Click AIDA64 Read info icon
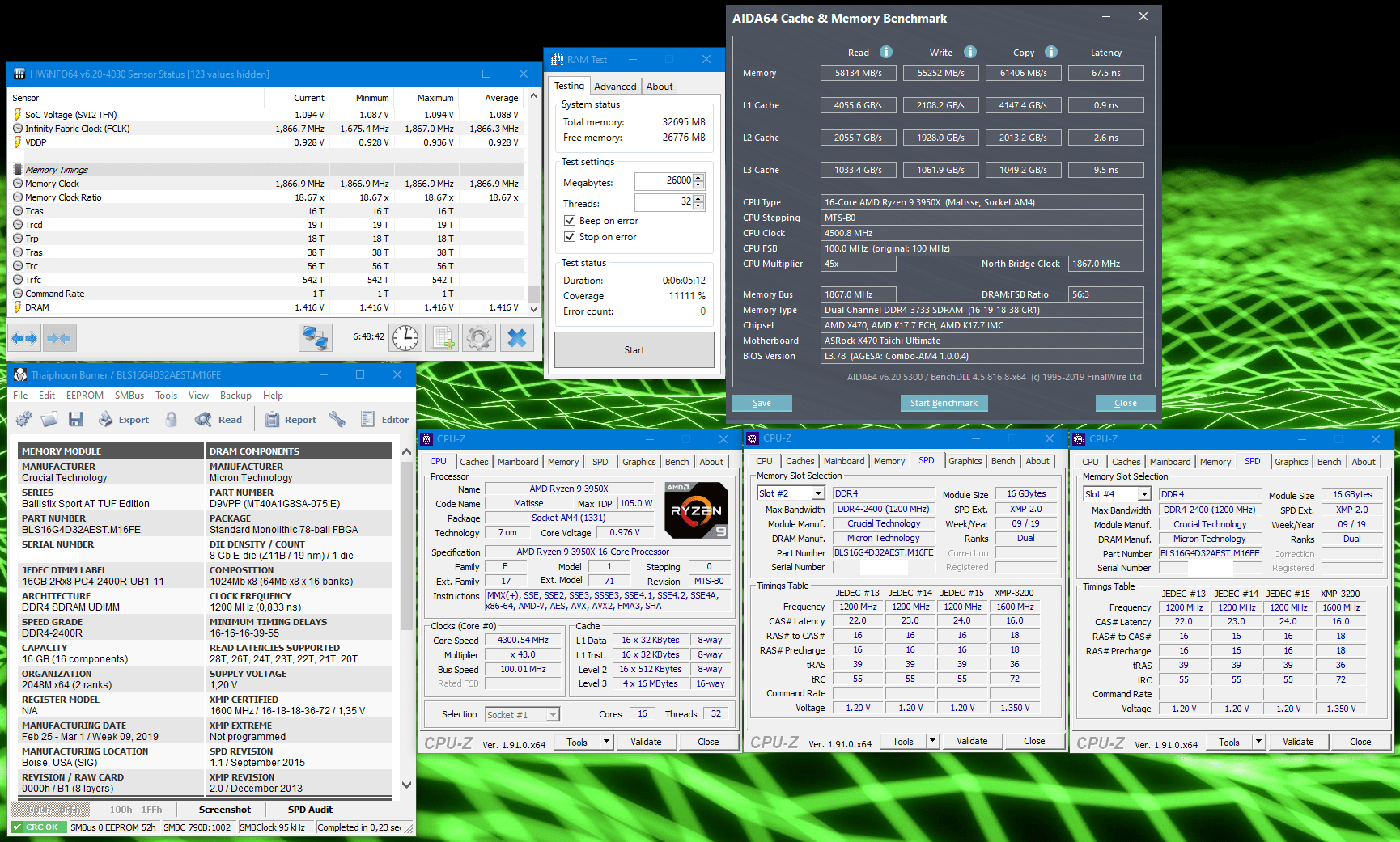The image size is (1400, 842). click(x=886, y=52)
